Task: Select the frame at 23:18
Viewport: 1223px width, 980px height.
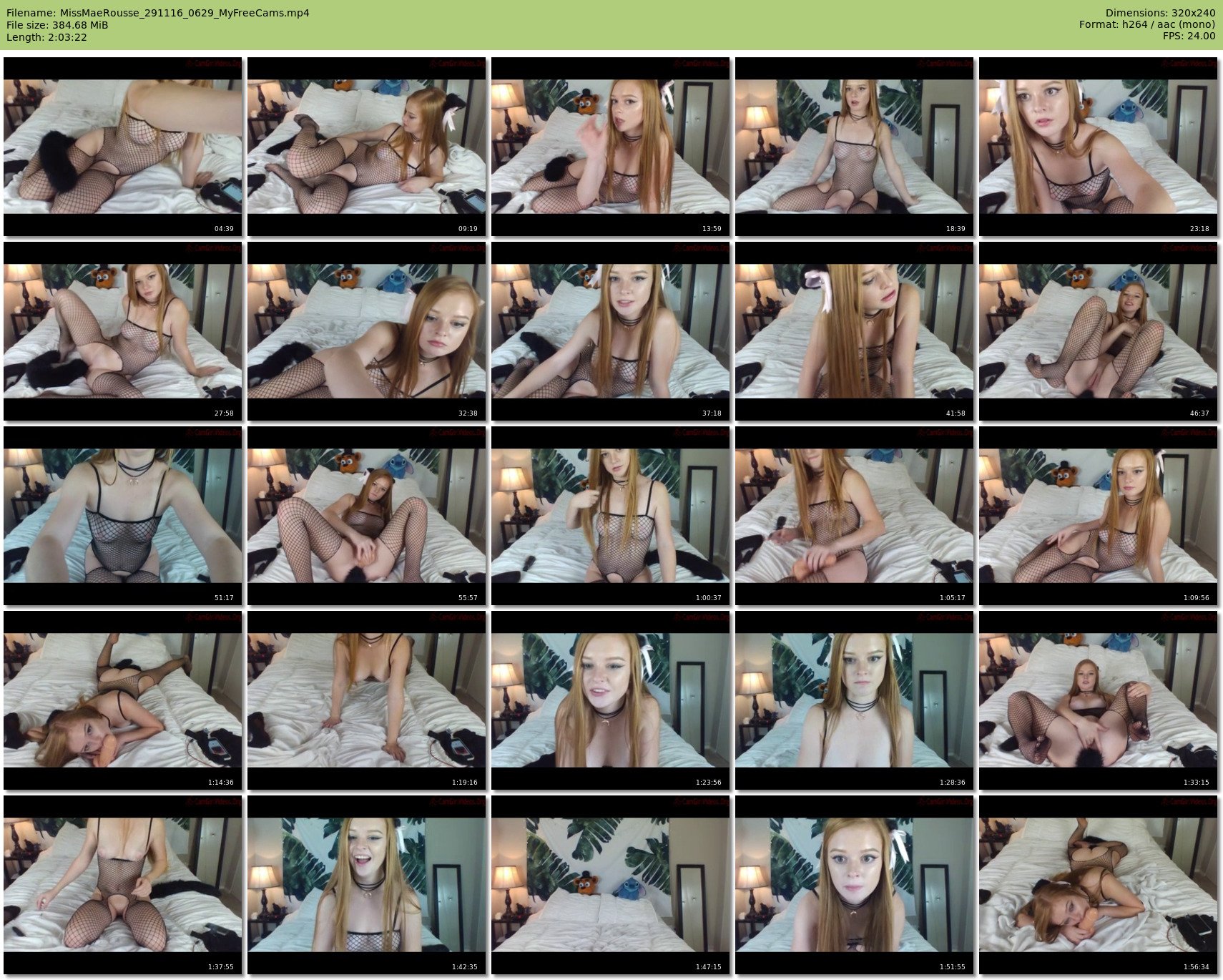Action: click(x=1098, y=147)
